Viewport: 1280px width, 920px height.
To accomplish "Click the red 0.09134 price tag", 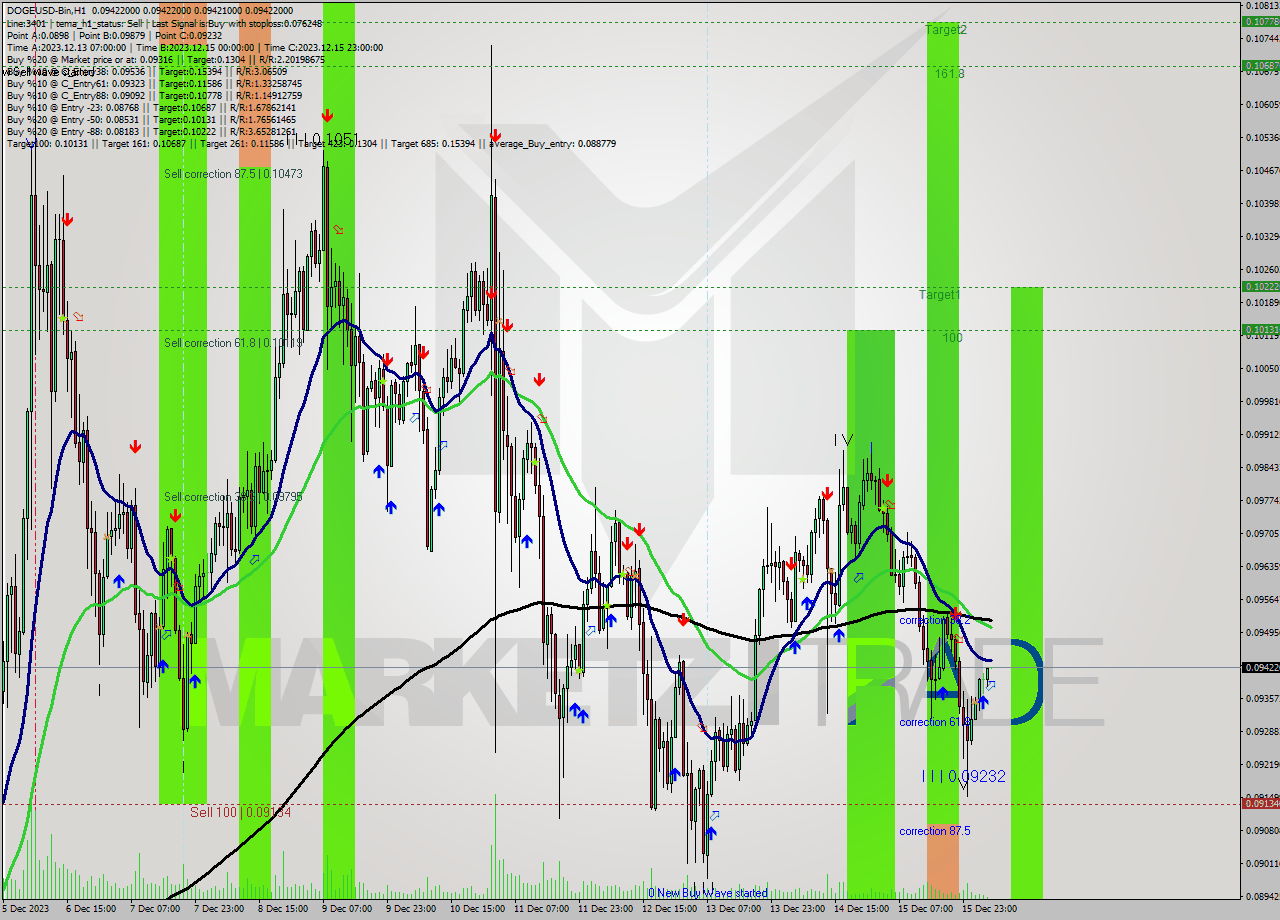I will 1260,803.
